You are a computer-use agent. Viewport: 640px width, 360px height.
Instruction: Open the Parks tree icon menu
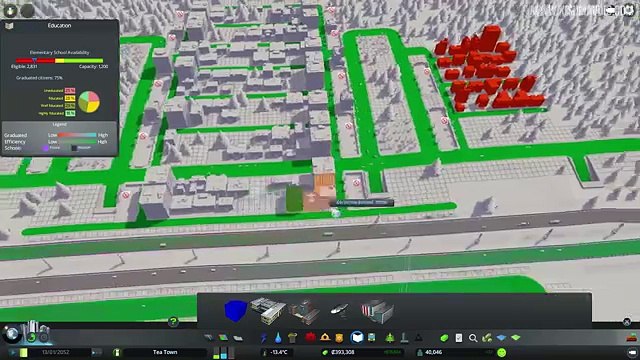coord(390,338)
